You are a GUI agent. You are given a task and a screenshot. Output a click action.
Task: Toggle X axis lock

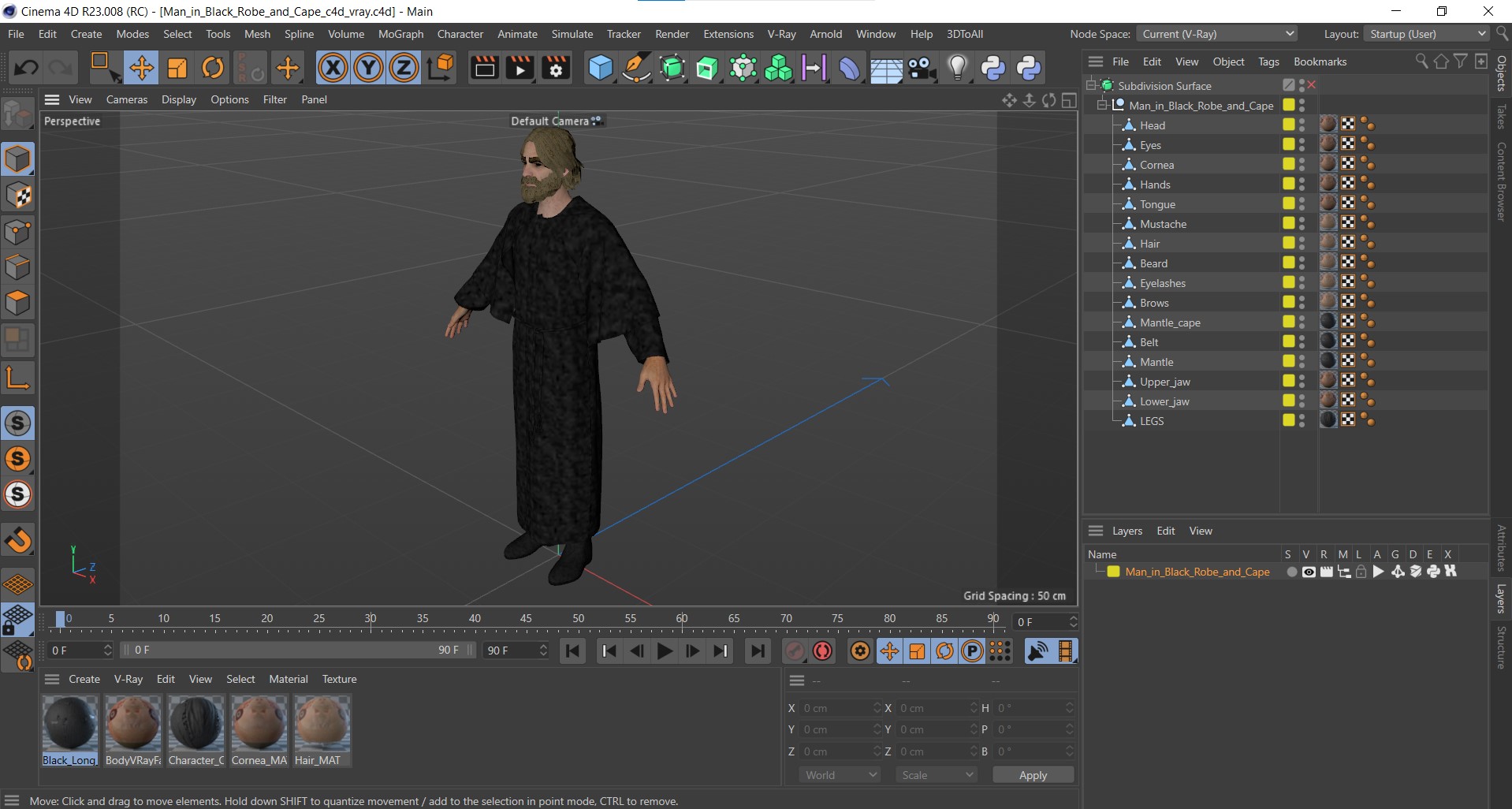333,68
